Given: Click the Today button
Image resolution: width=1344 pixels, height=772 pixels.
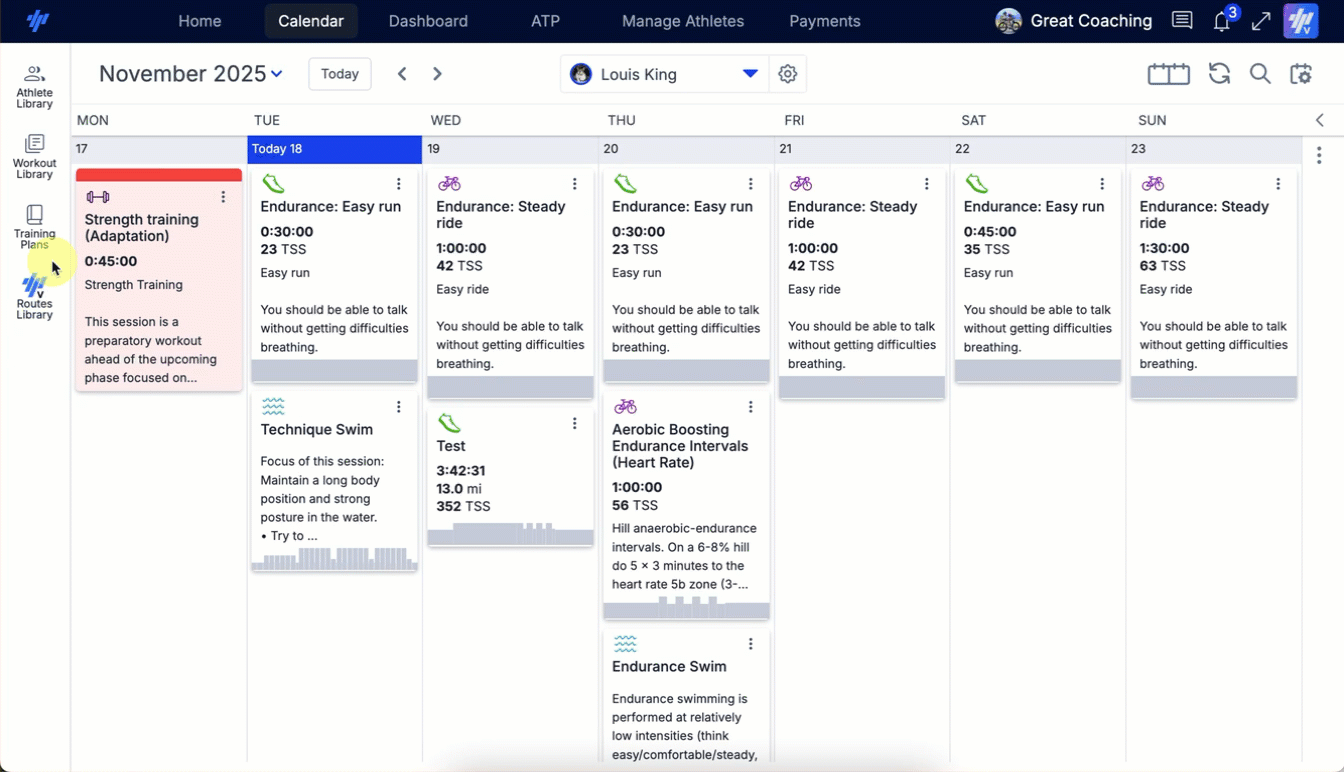Looking at the screenshot, I should click(340, 74).
